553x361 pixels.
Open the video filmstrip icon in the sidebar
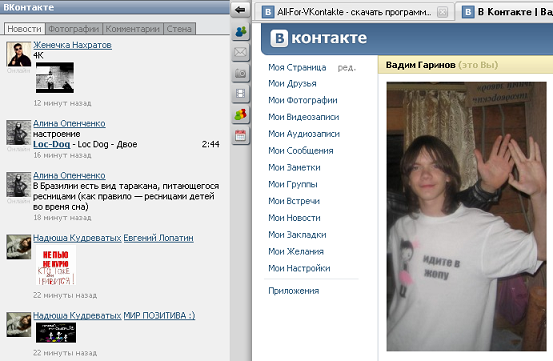pyautogui.click(x=240, y=94)
